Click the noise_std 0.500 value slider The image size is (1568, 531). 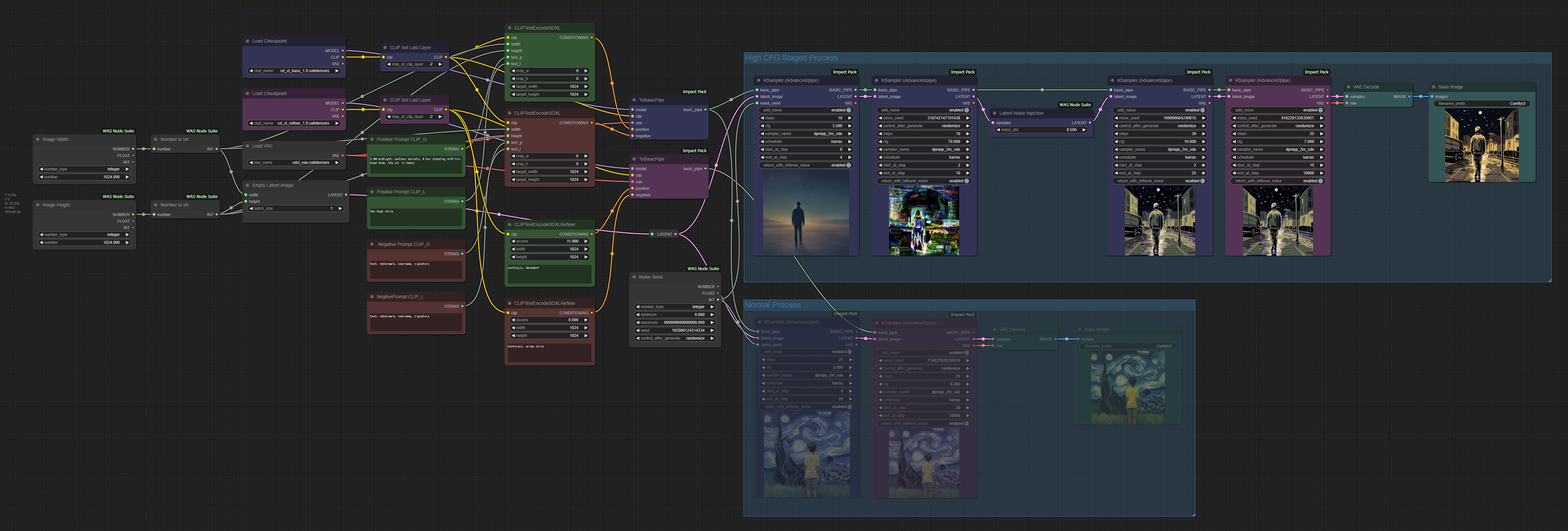point(1041,130)
